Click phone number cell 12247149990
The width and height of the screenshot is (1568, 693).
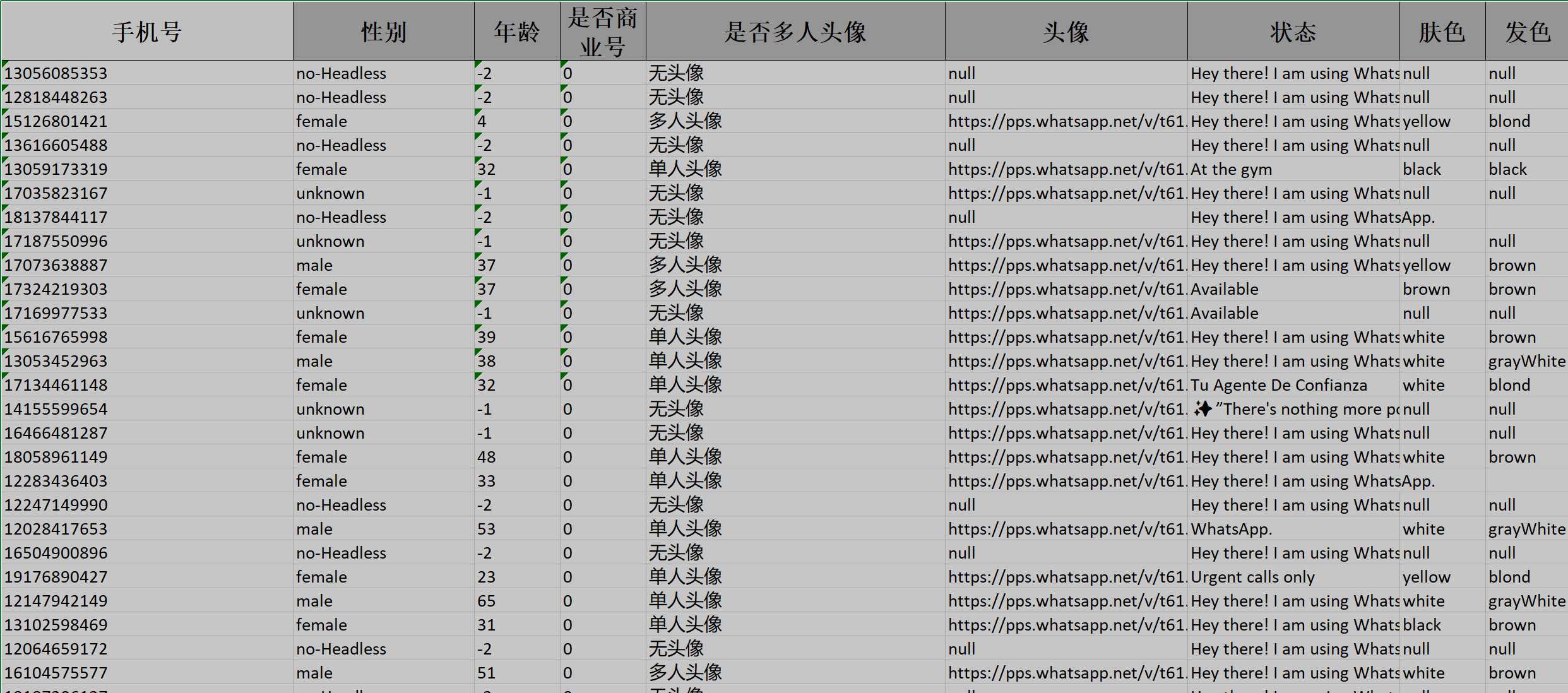(147, 505)
